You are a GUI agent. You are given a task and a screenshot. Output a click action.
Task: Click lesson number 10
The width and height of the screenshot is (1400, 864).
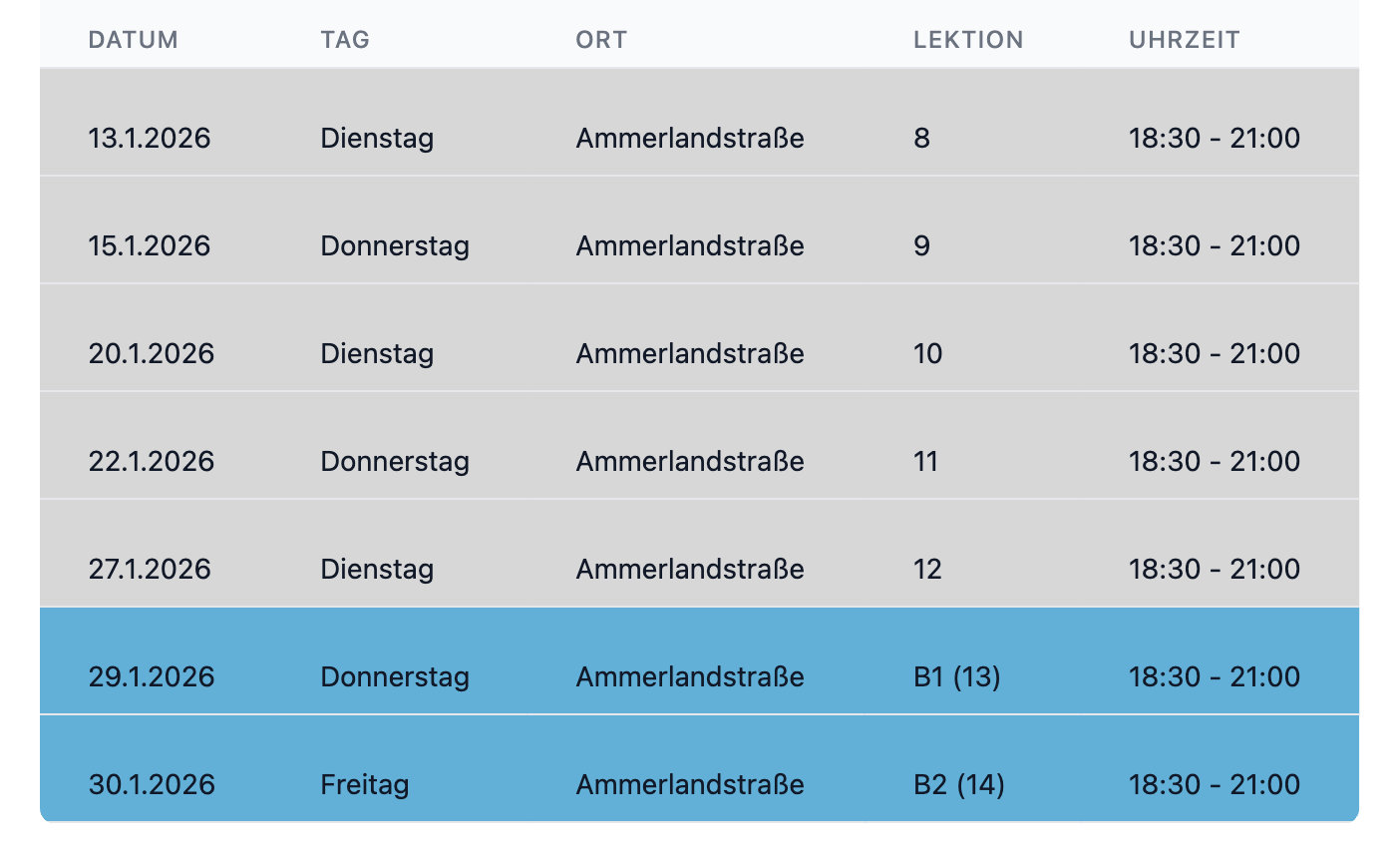(927, 353)
